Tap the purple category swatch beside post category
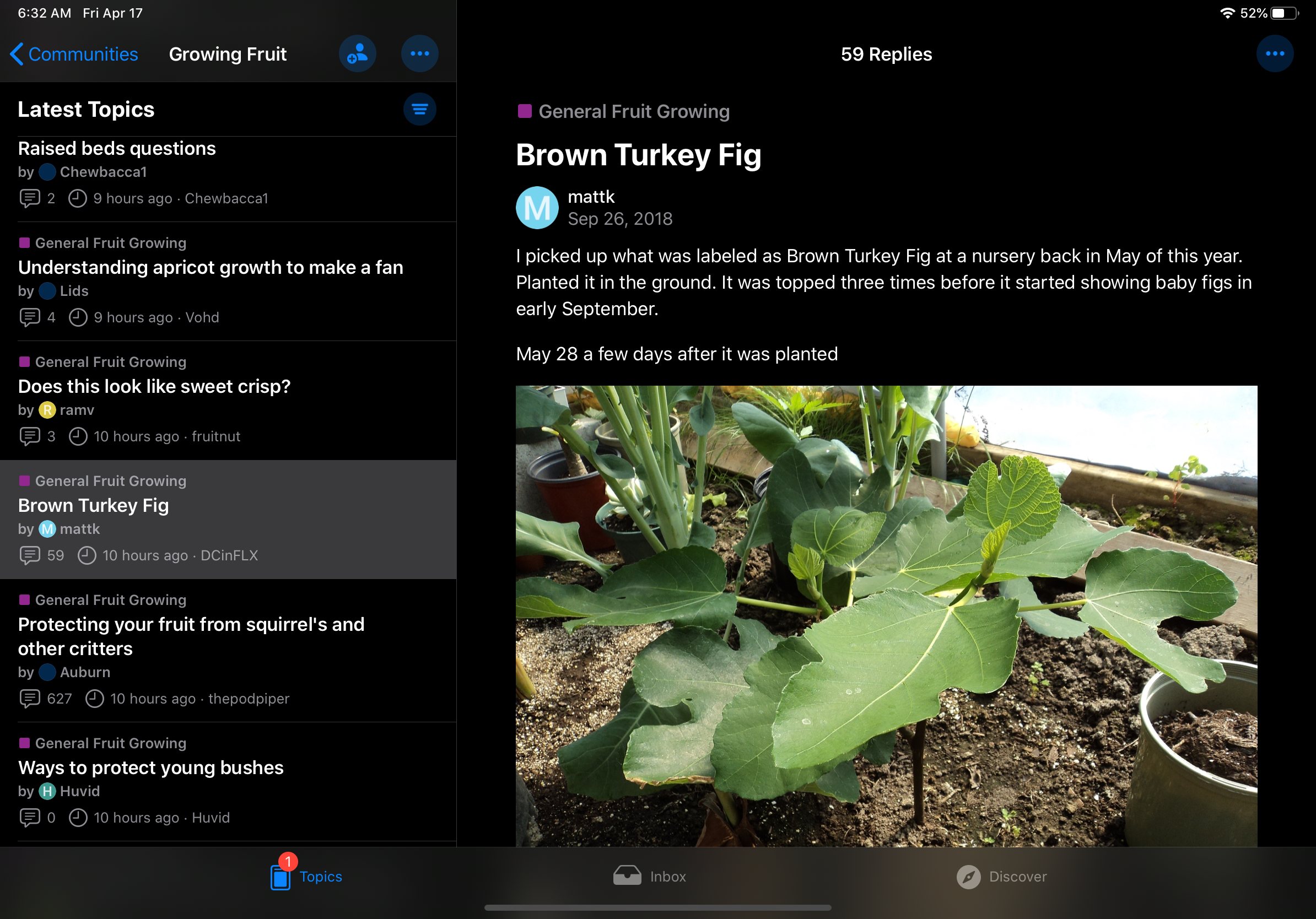1316x919 pixels. tap(525, 111)
